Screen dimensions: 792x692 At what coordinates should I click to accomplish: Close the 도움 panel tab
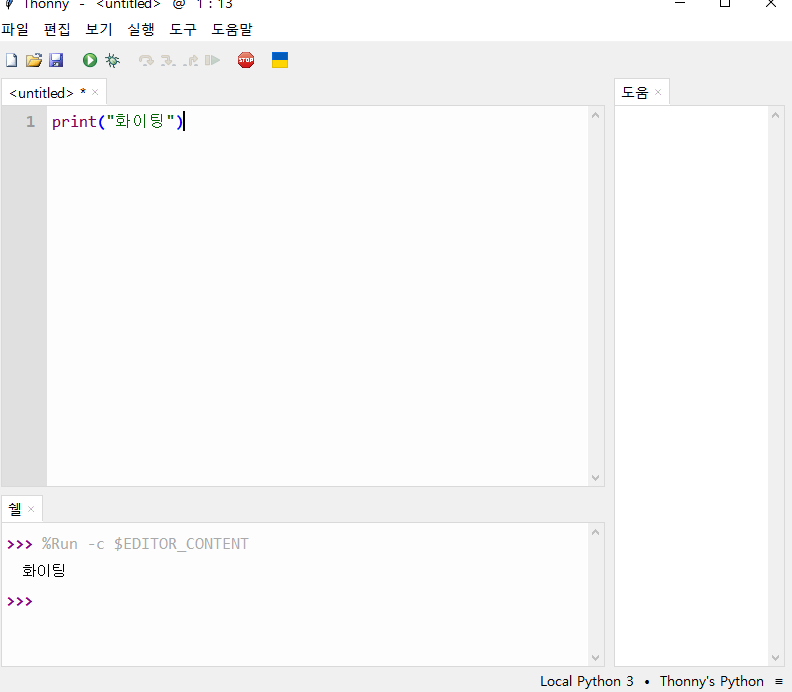pos(658,92)
